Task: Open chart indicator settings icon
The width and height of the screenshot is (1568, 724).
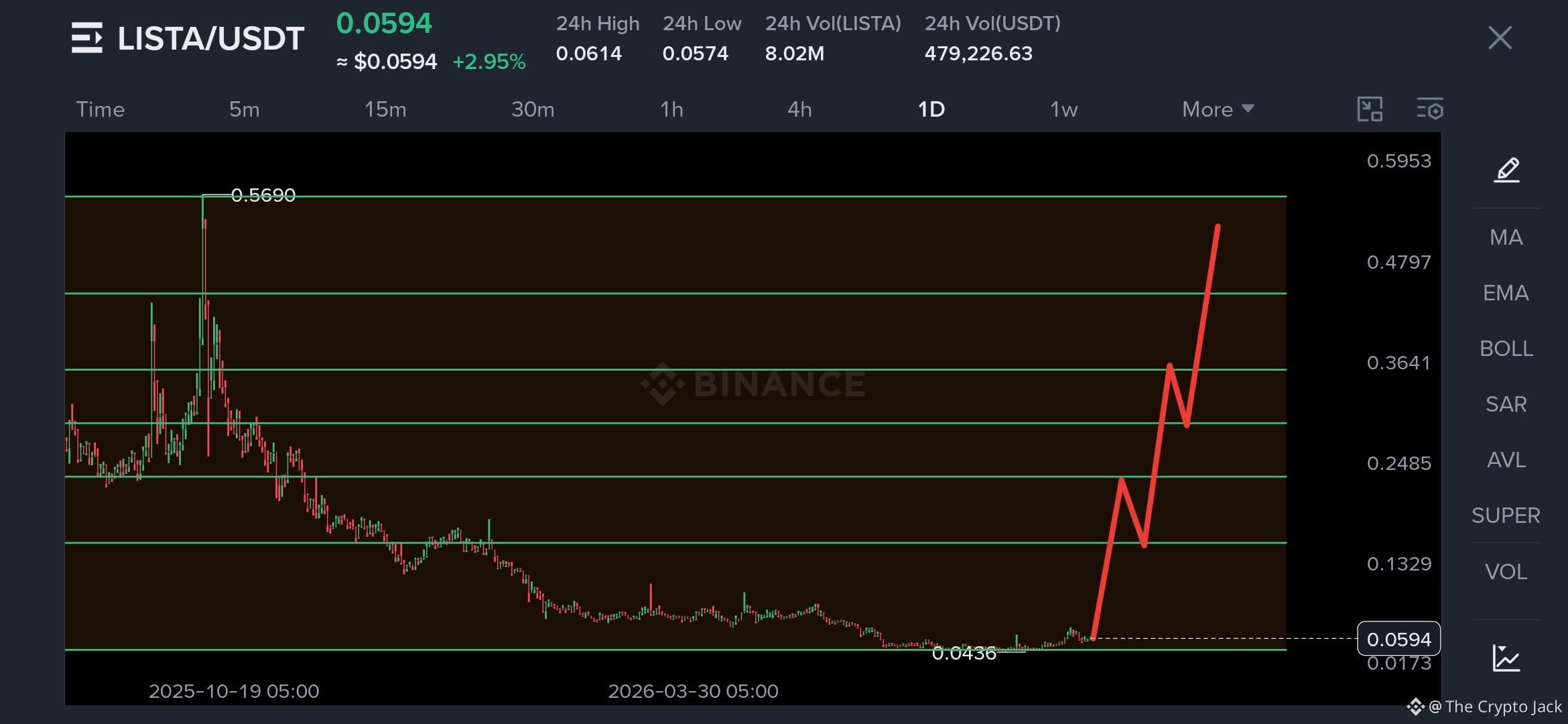Action: (x=1430, y=109)
